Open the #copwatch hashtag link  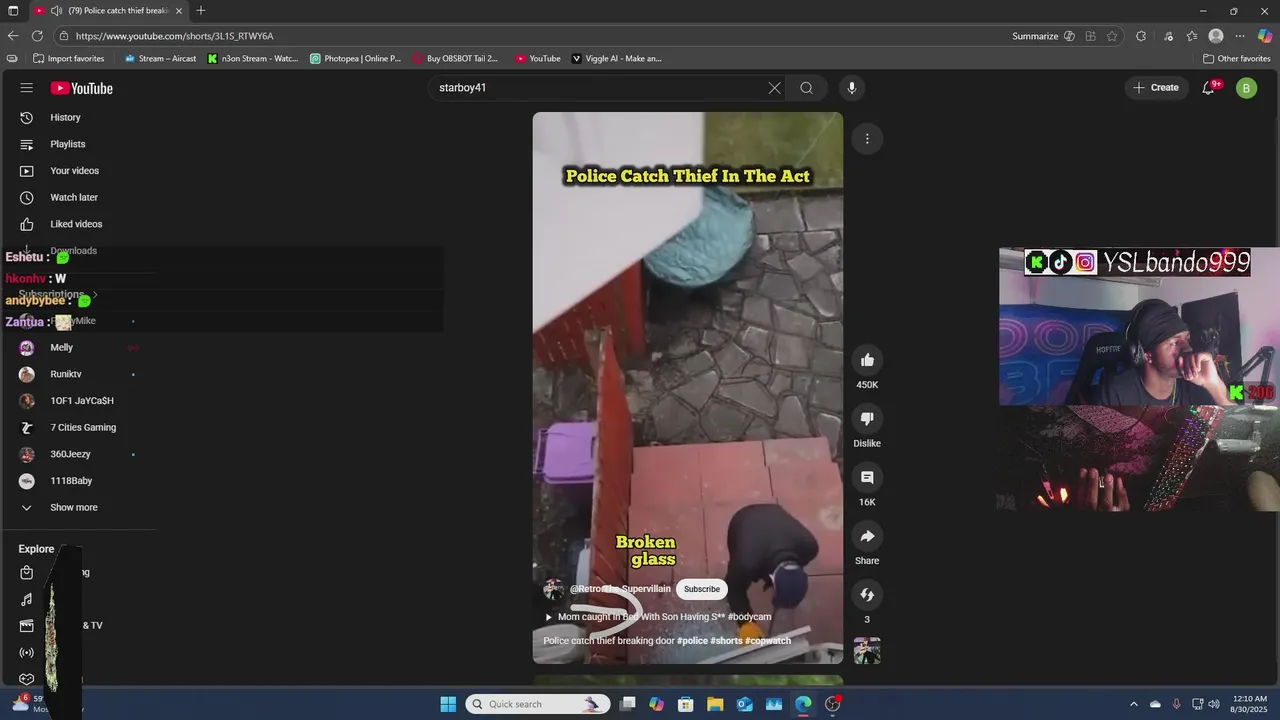point(768,641)
